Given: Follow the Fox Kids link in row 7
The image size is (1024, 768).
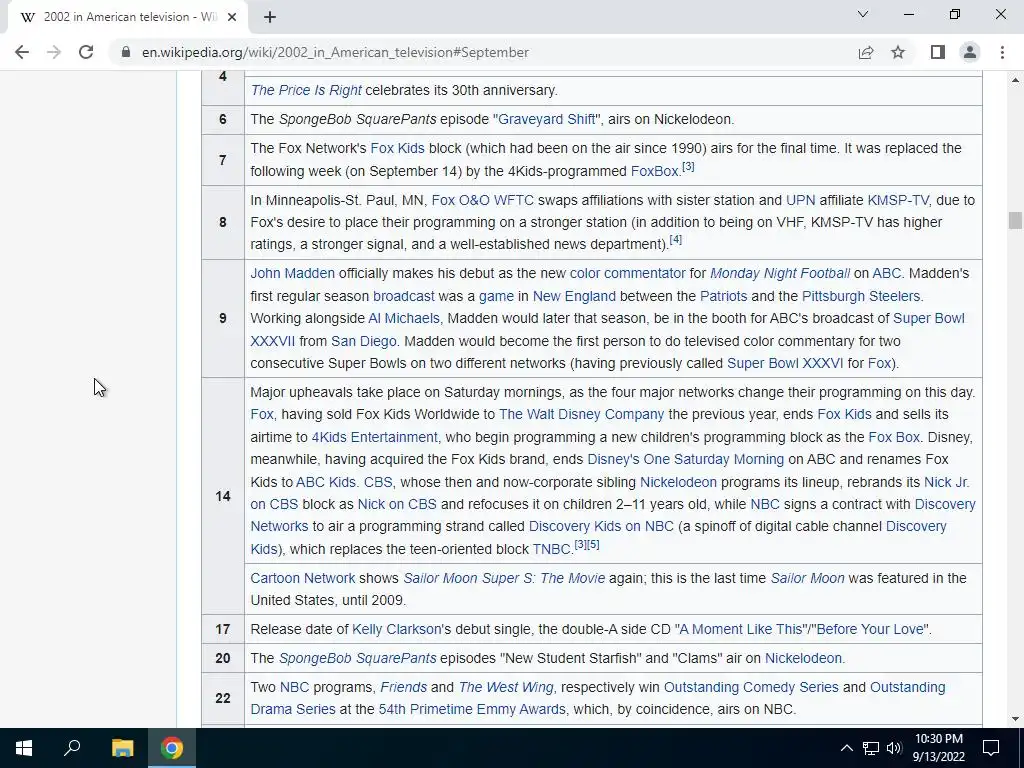Looking at the screenshot, I should 397,148.
